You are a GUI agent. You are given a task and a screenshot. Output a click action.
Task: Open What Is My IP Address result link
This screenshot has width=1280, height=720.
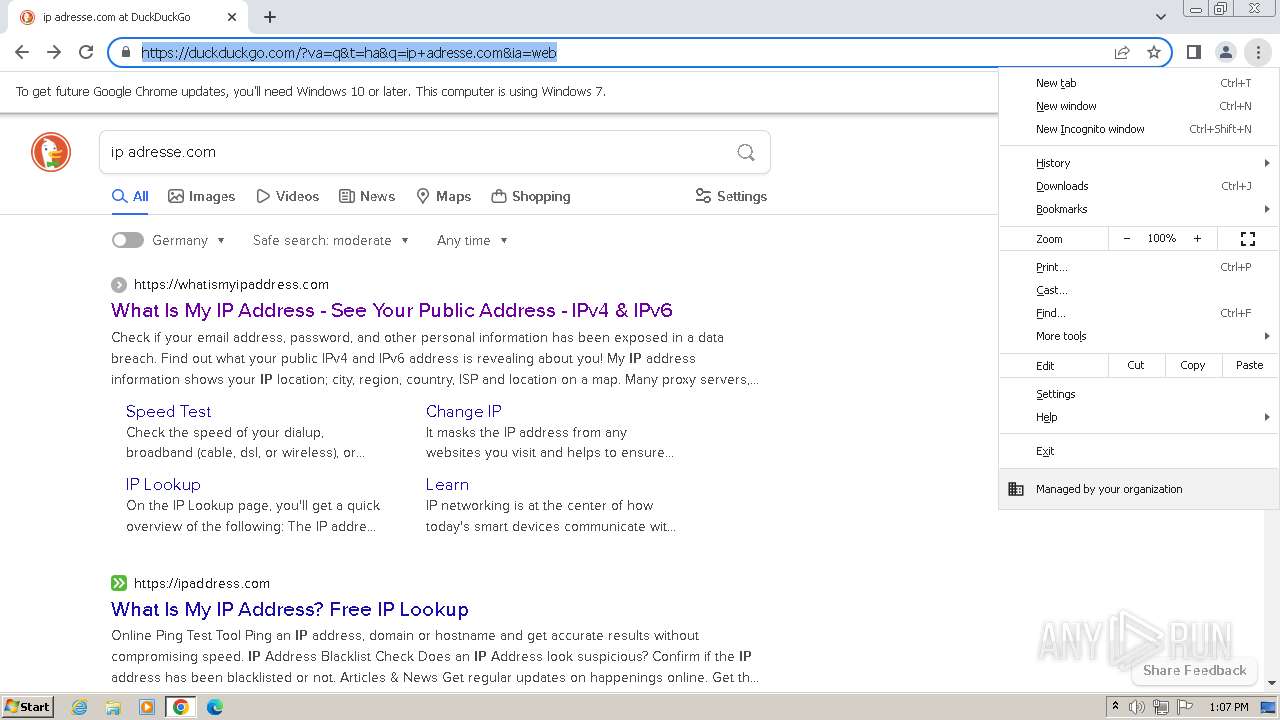click(392, 310)
